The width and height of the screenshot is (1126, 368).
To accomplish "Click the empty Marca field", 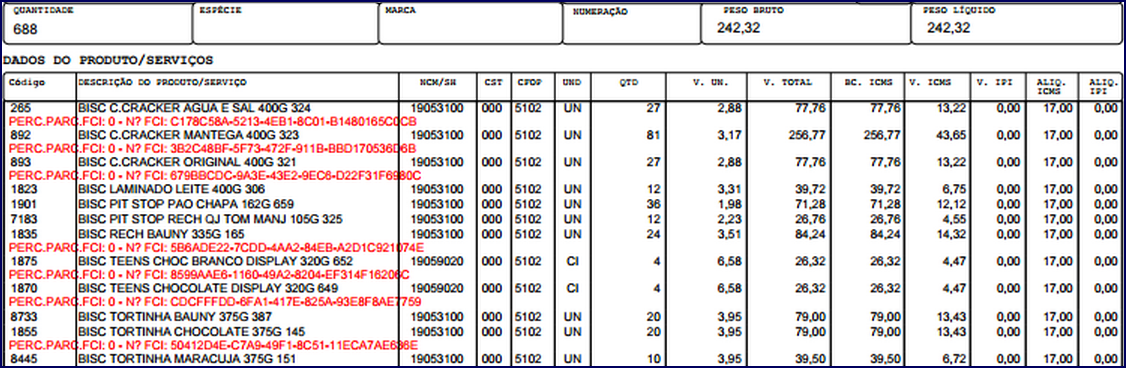I will [470, 23].
